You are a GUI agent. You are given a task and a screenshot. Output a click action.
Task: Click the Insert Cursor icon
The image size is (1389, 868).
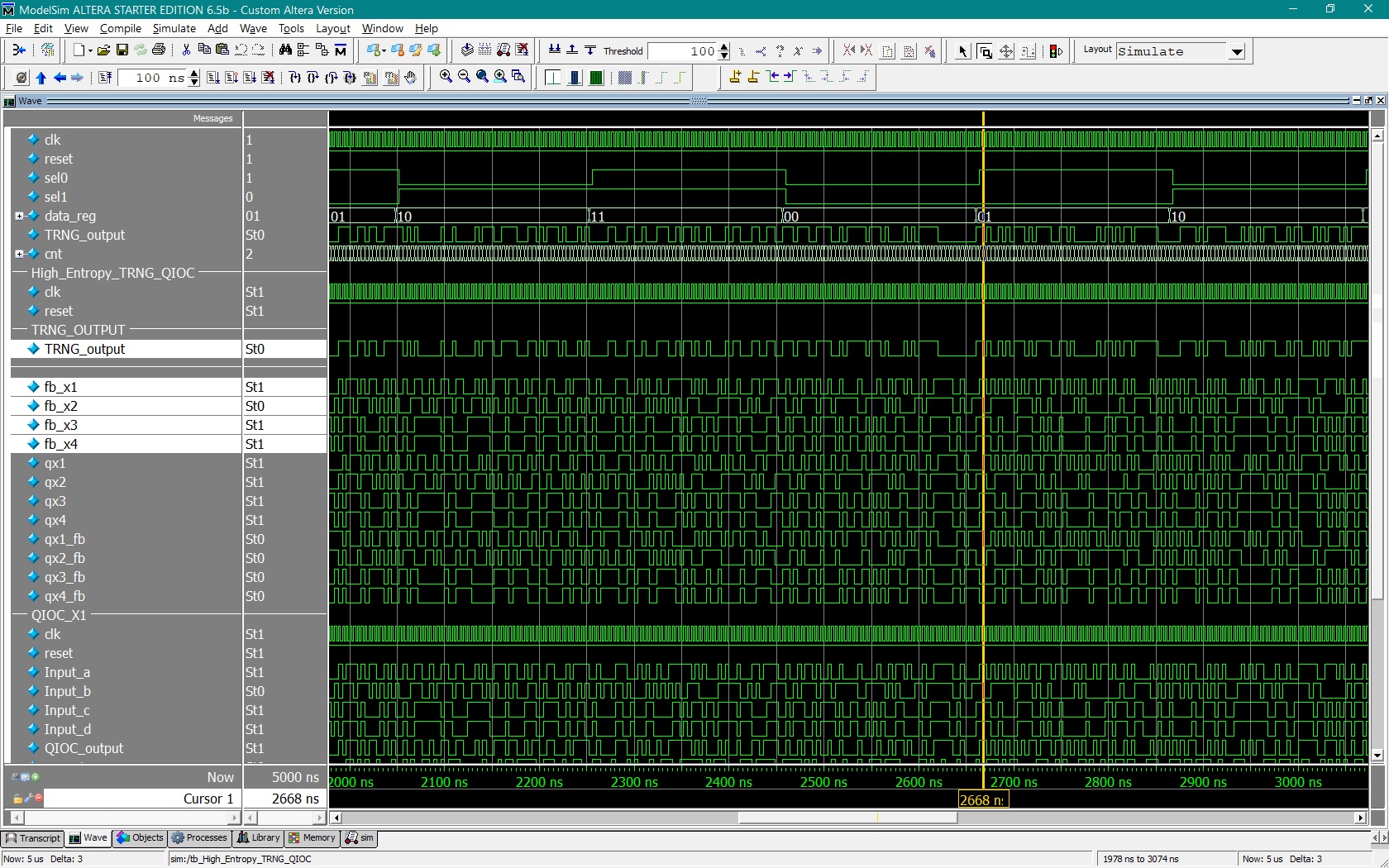point(734,77)
